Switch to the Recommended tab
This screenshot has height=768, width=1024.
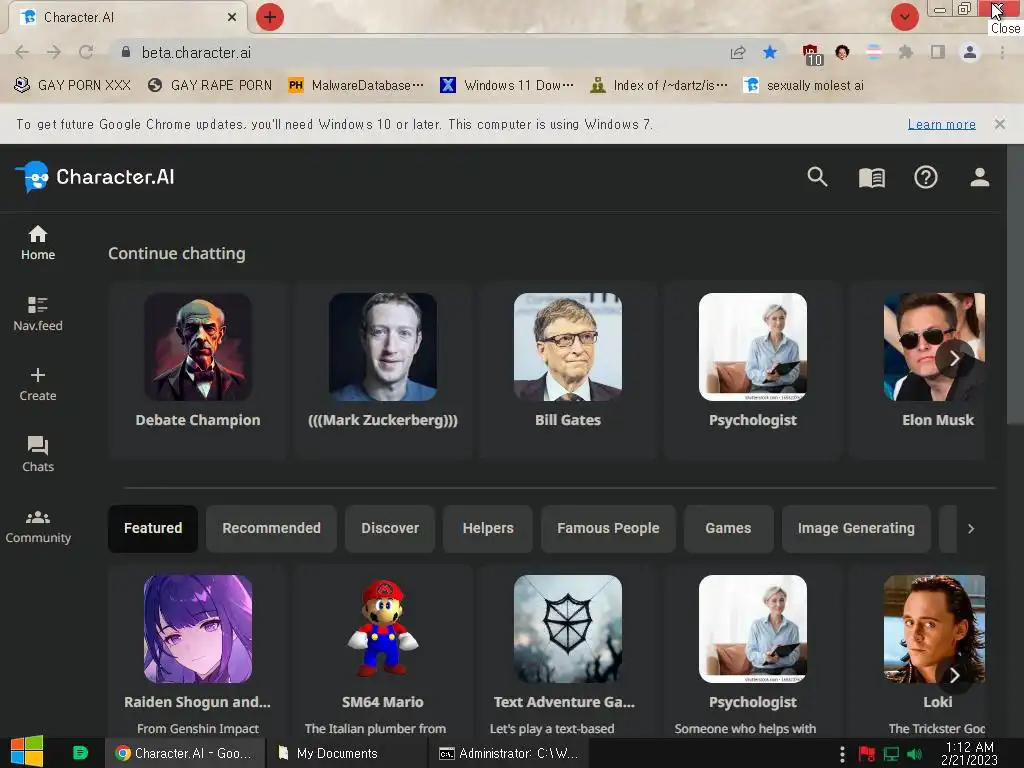click(x=271, y=528)
